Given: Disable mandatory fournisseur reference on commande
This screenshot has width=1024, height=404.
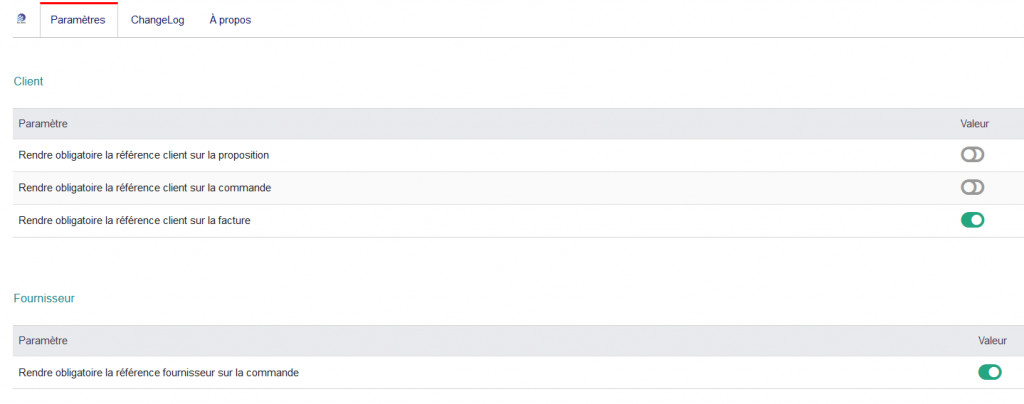Looking at the screenshot, I should (989, 372).
